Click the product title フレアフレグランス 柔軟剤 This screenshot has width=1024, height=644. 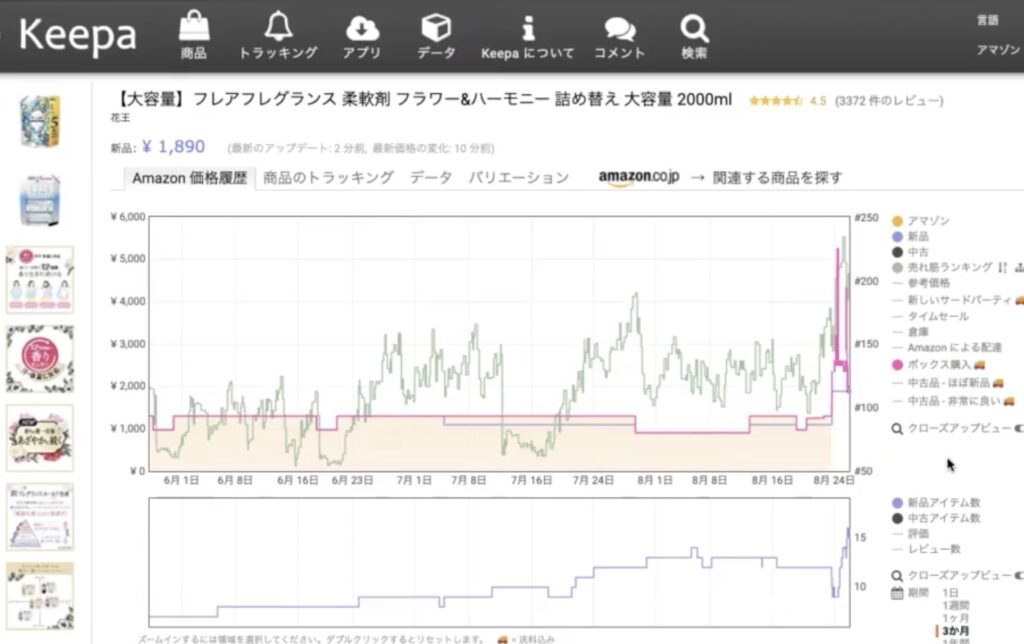click(422, 99)
